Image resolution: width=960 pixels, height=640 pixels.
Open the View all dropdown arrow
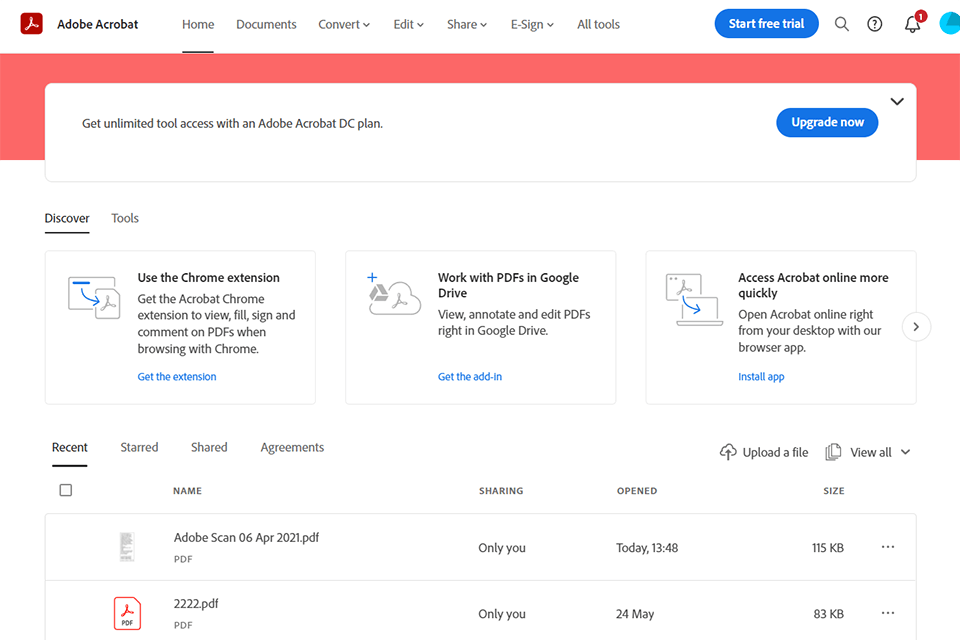pyautogui.click(x=906, y=452)
